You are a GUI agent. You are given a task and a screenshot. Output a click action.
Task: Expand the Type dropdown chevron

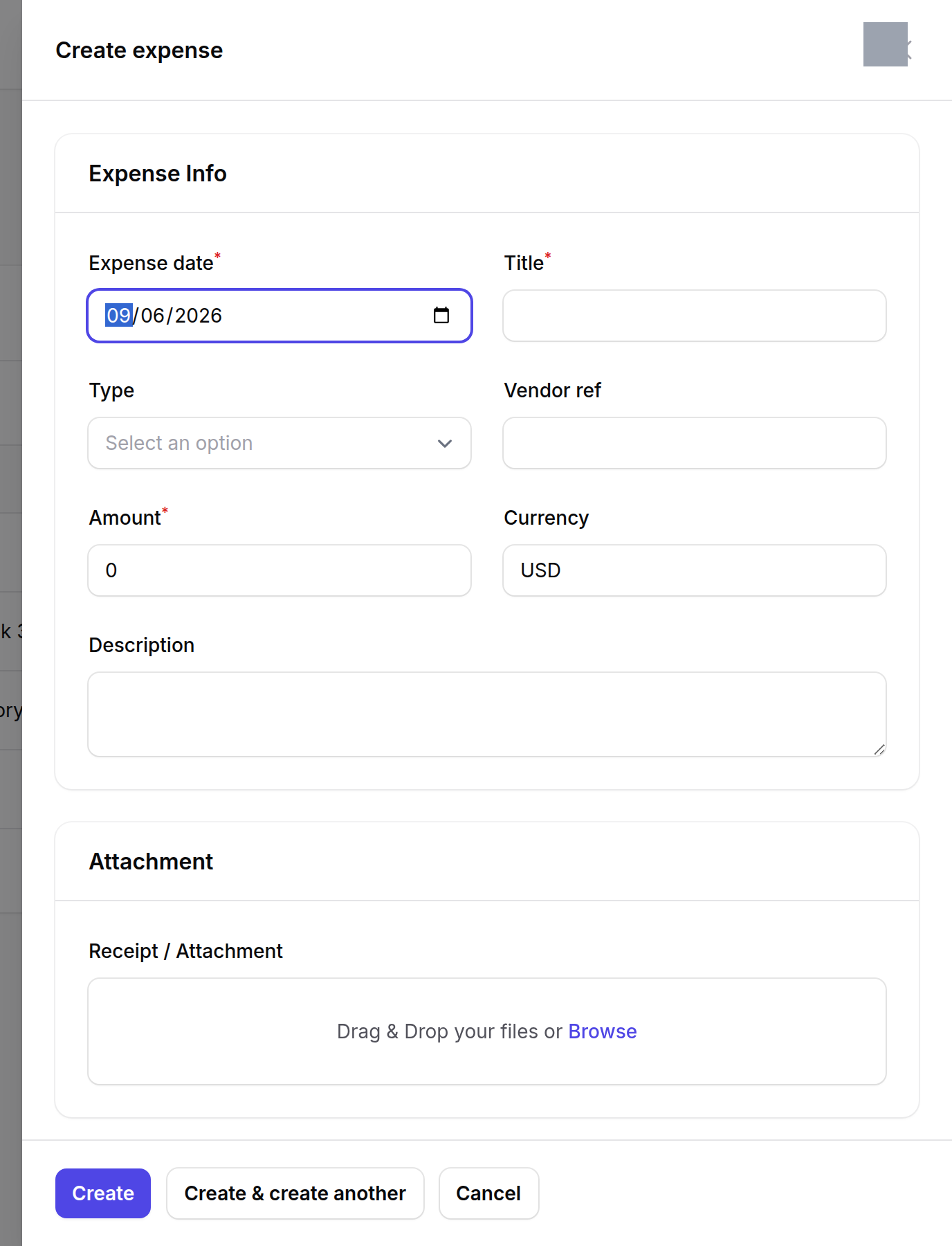pos(445,443)
